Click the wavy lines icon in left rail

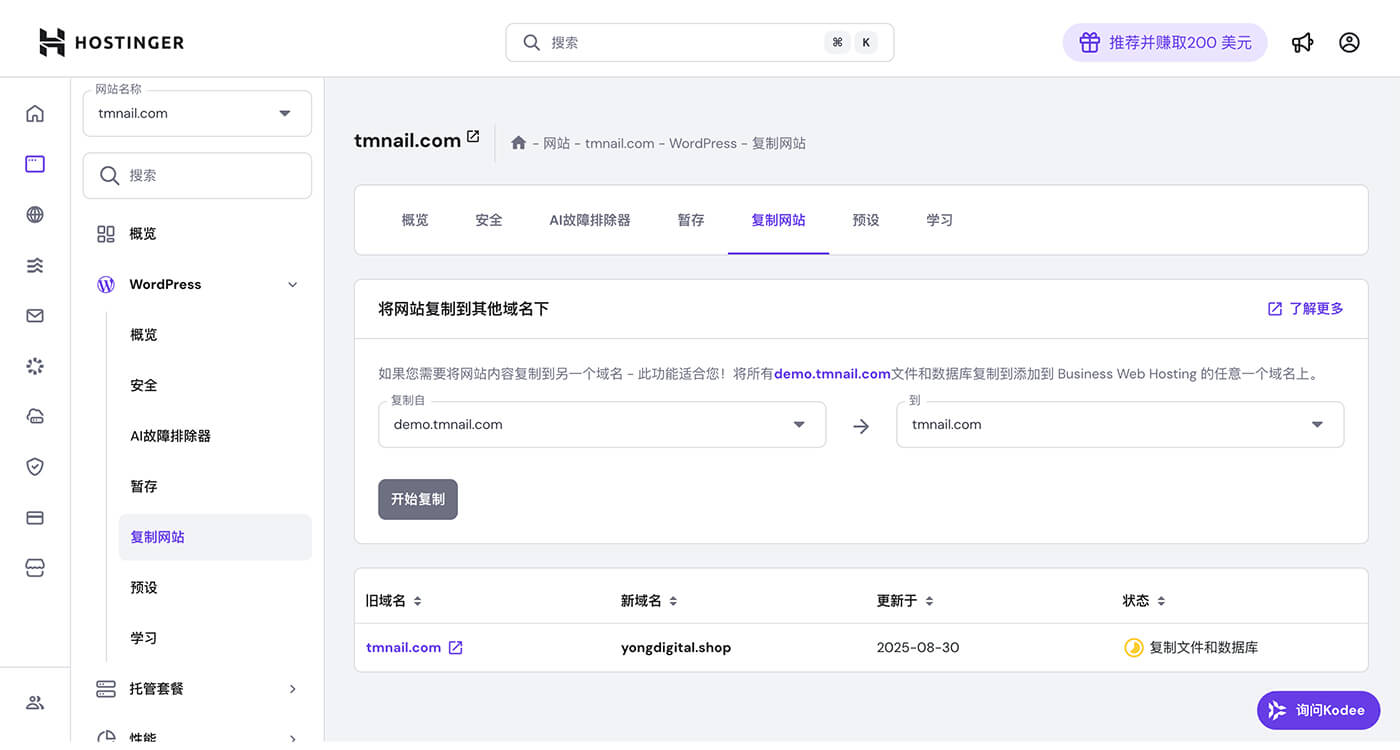[35, 265]
